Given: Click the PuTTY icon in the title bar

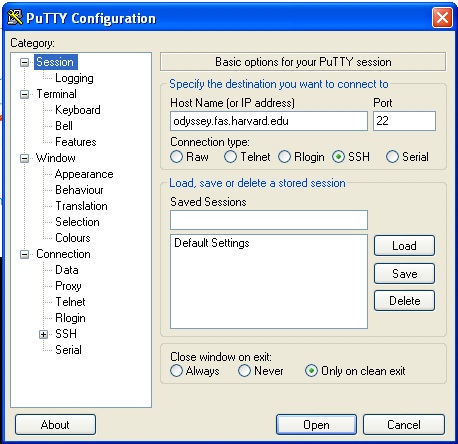Looking at the screenshot, I should coord(15,18).
